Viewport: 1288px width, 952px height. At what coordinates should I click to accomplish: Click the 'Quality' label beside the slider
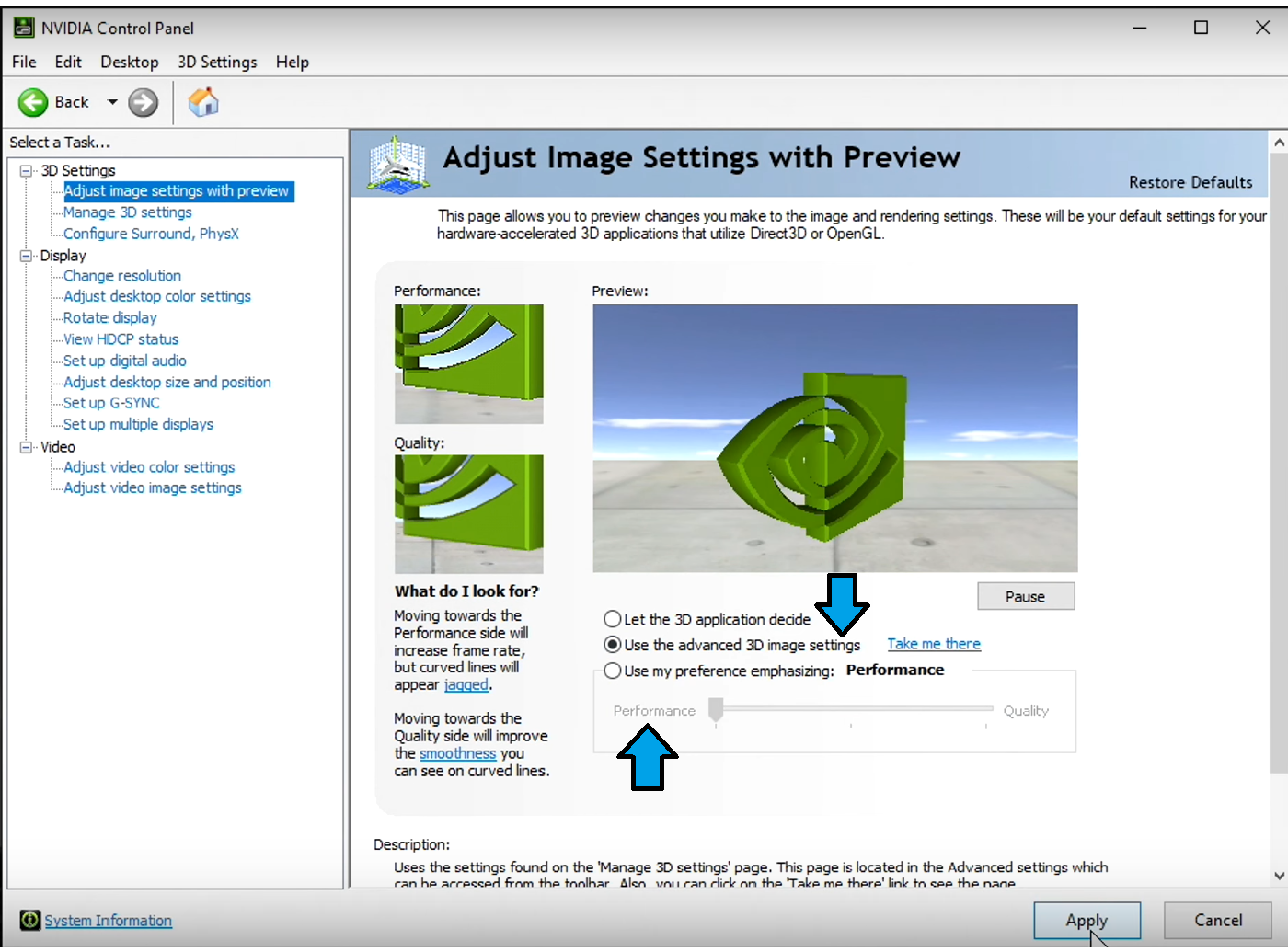coord(1026,711)
